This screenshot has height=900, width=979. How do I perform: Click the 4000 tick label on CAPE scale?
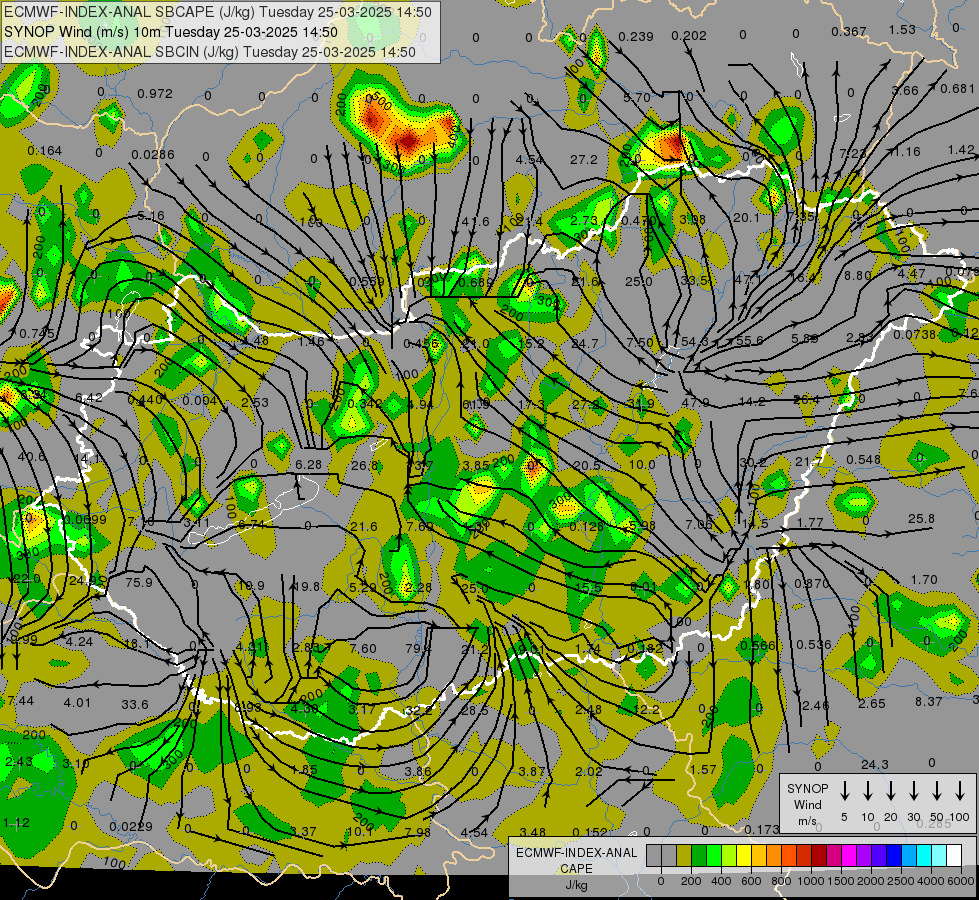pyautogui.click(x=930, y=881)
